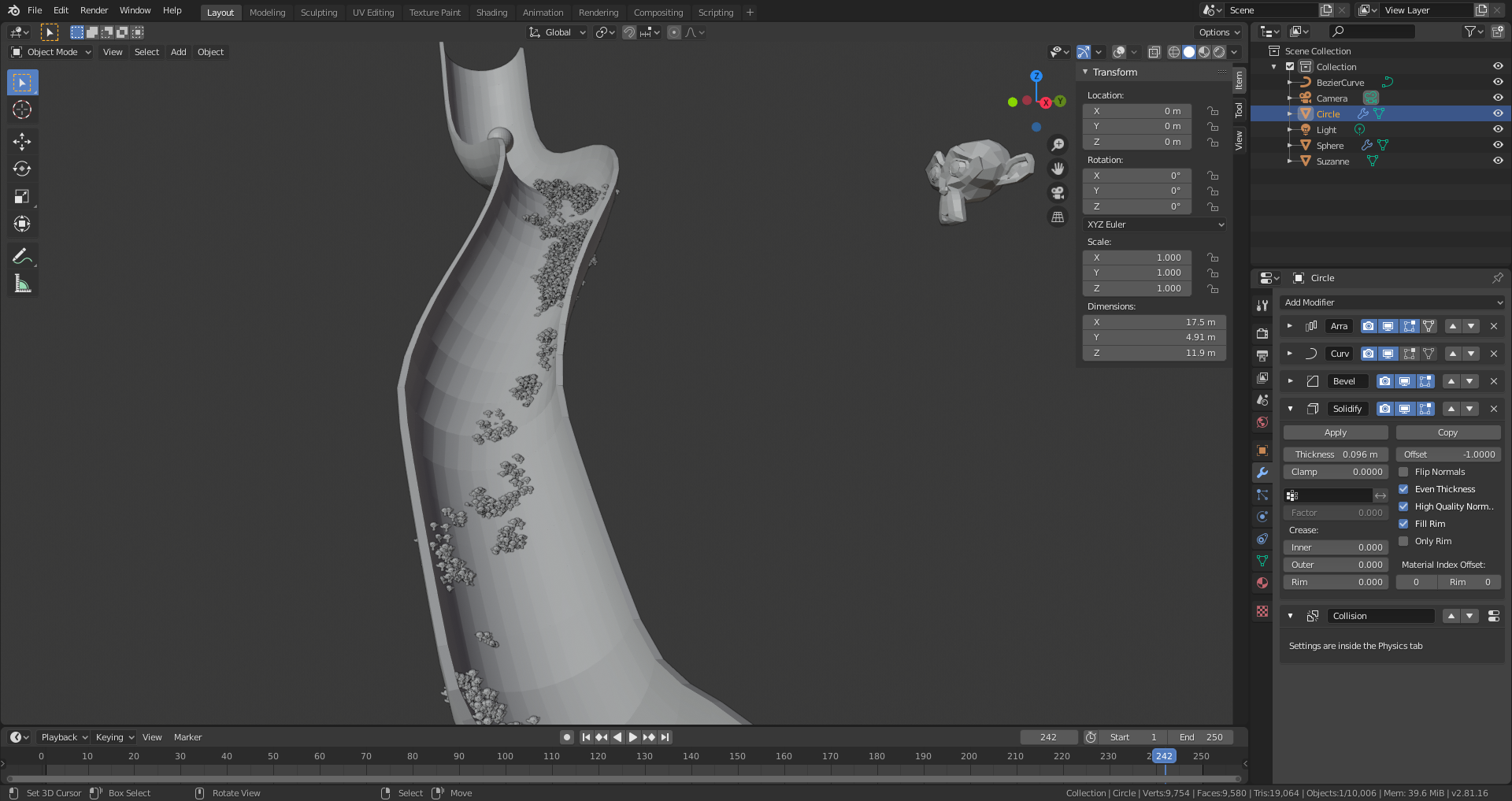
Task: Jump to the timeline end frame
Action: click(x=665, y=737)
